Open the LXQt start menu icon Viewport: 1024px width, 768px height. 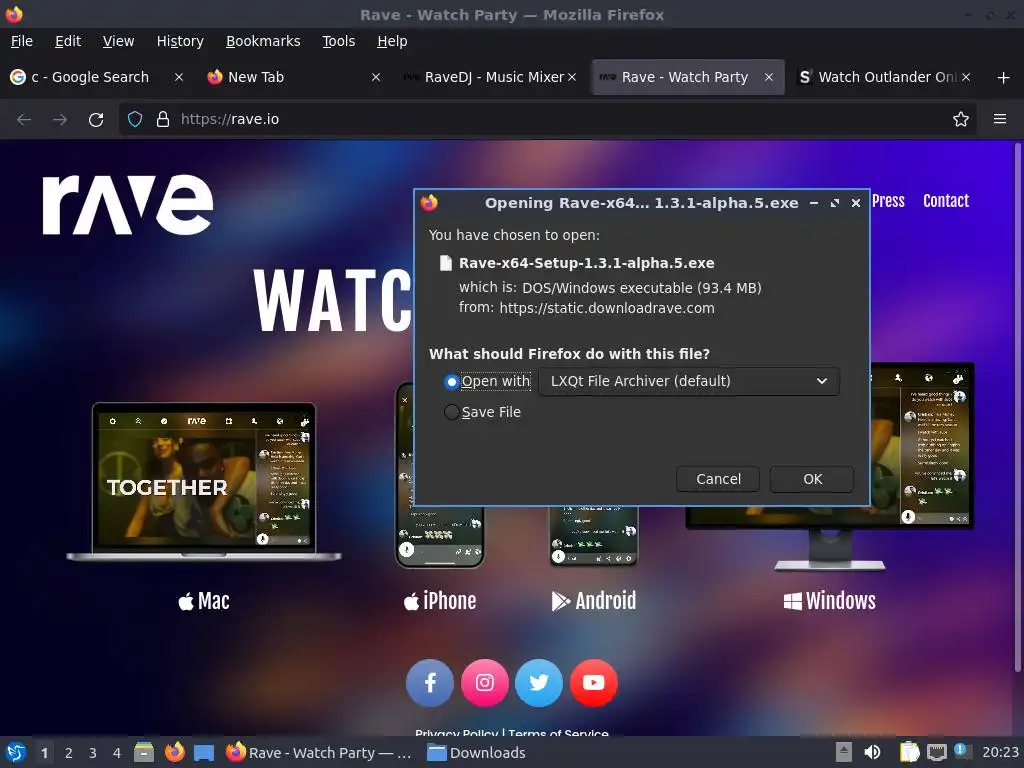(16, 753)
